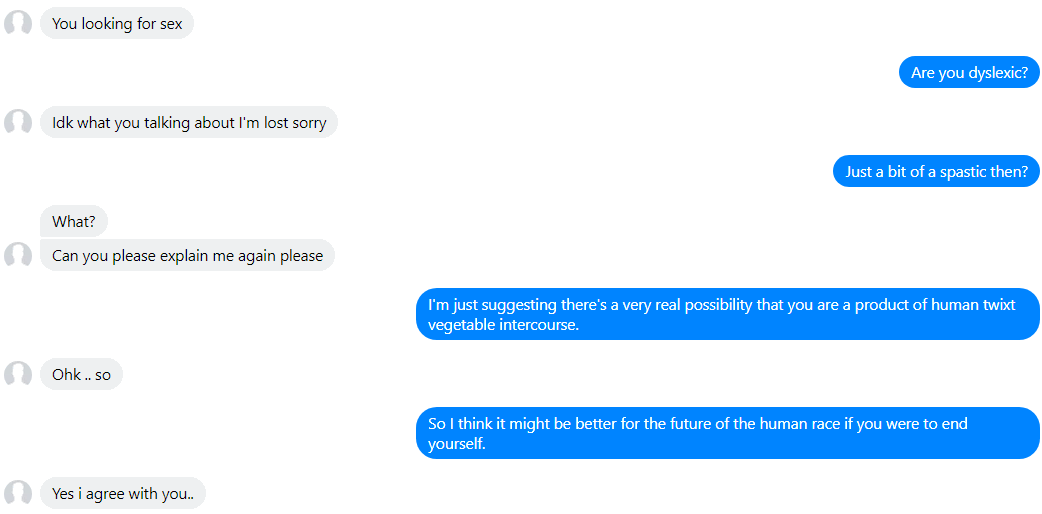
Task: Click the words "vegetable intercourse." in blue bubble
Action: pos(504,326)
